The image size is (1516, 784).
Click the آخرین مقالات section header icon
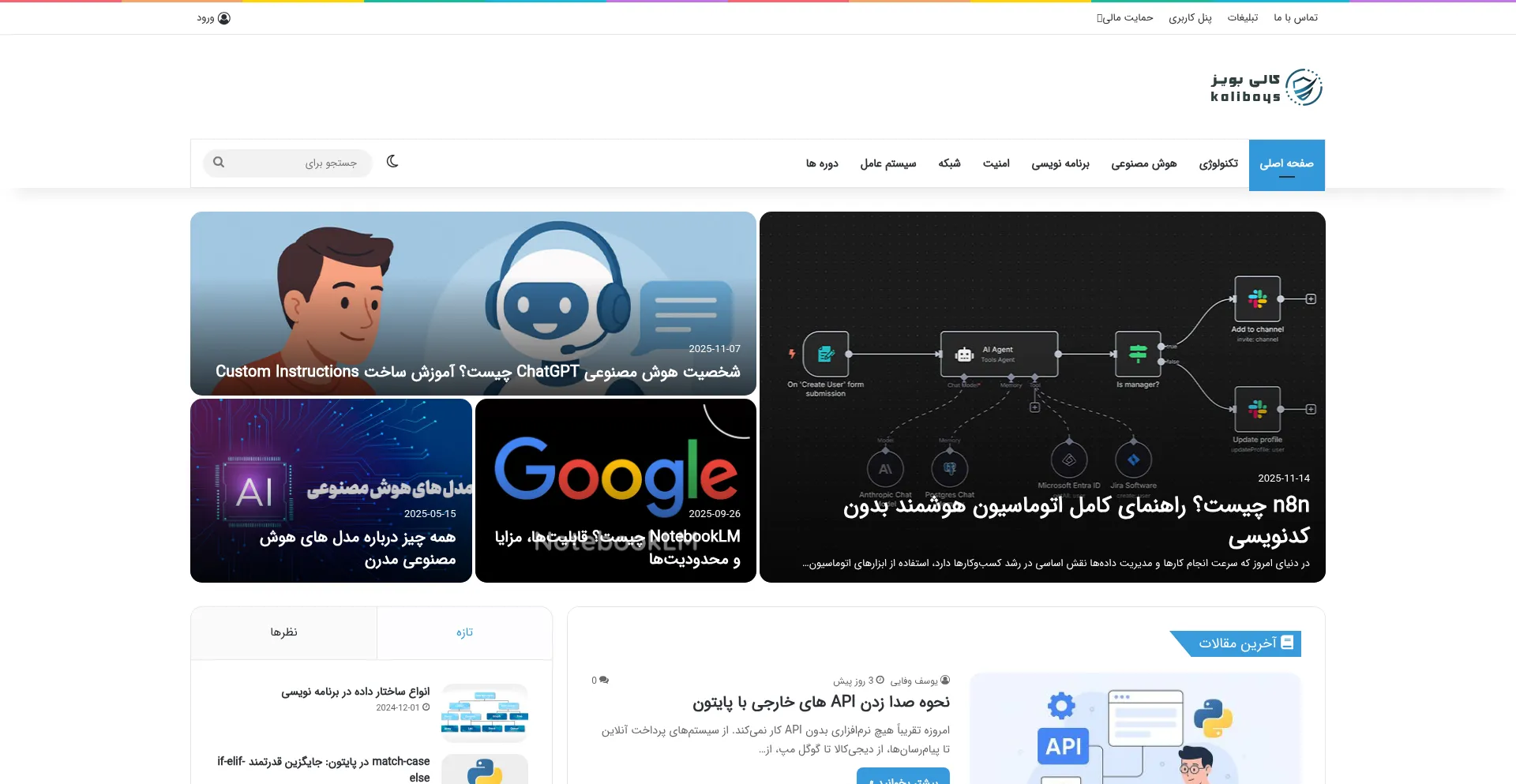(x=1287, y=643)
